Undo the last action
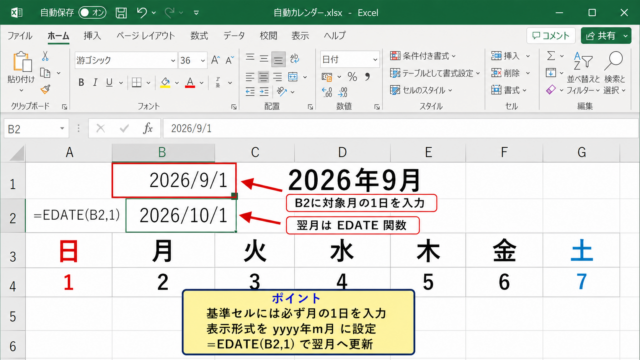This screenshot has height=360, width=640. click(x=142, y=13)
